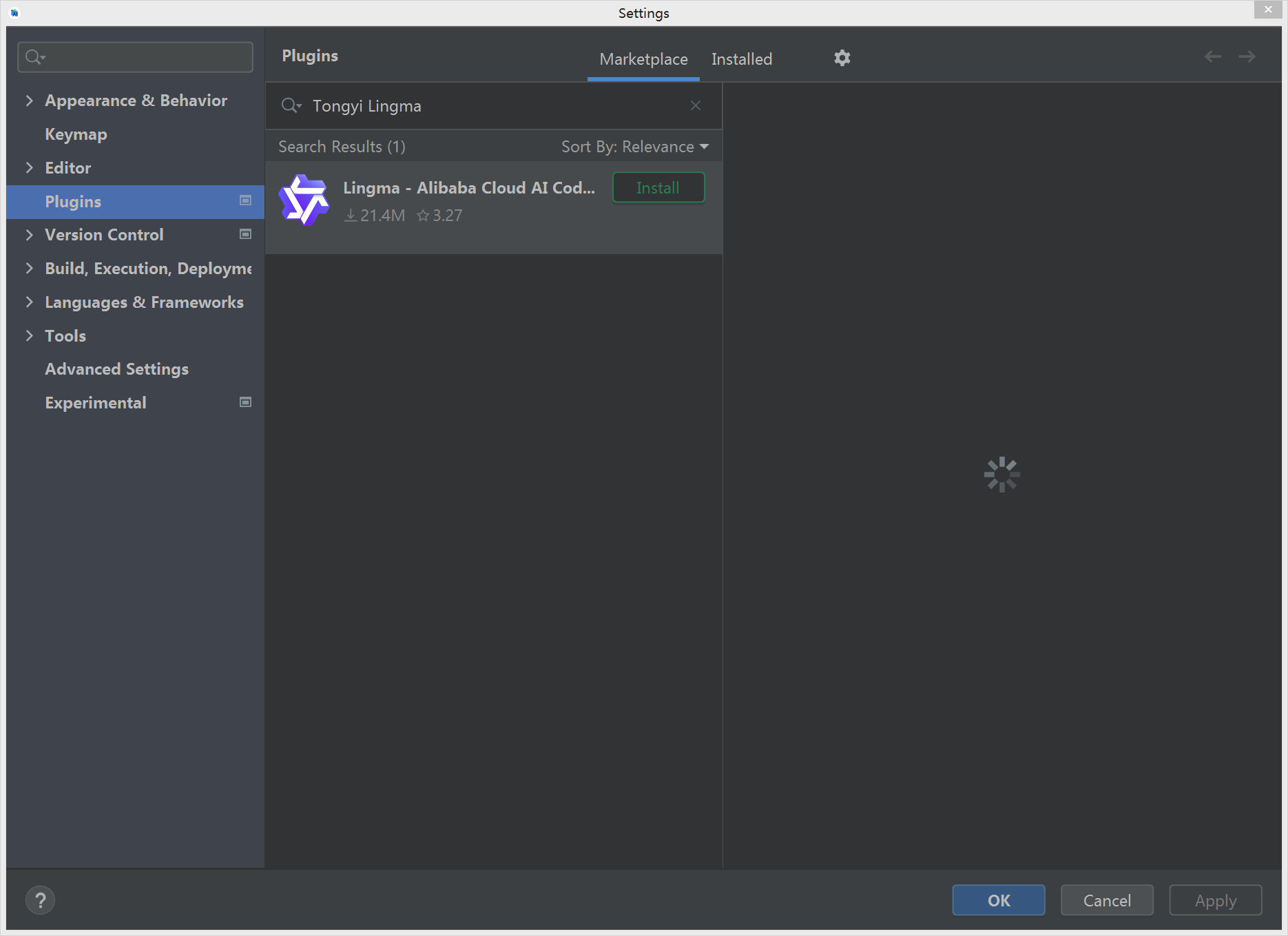Screen dimensions: 1288x936
Task: Click the project-level icon beside Version Control
Action: [245, 234]
